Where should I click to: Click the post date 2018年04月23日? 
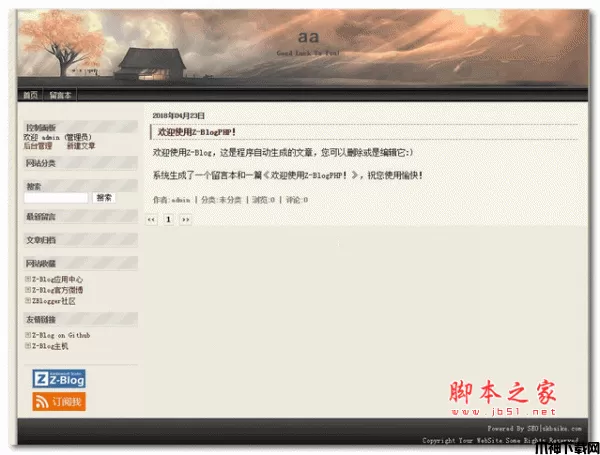point(179,116)
